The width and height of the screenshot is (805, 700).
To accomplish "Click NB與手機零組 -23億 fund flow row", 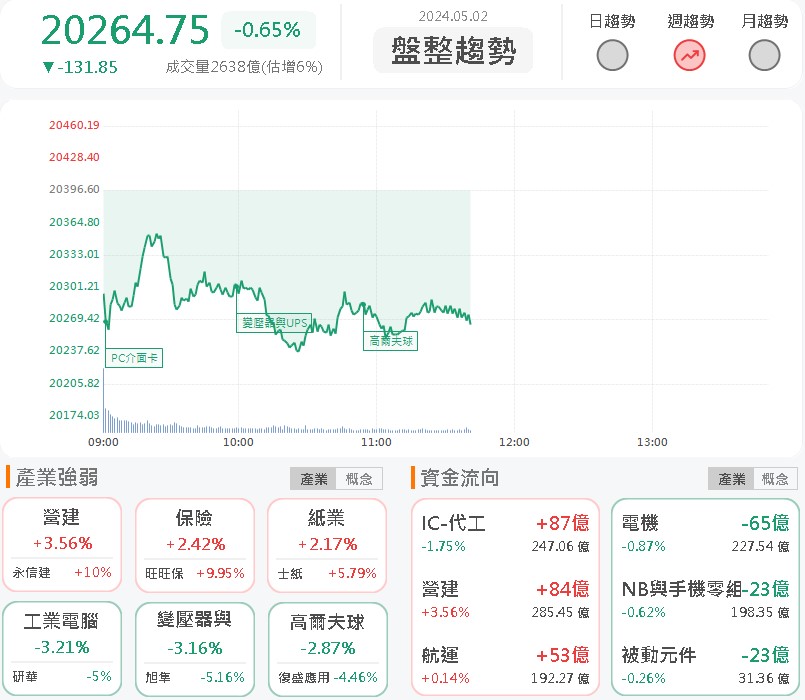I will pos(705,600).
